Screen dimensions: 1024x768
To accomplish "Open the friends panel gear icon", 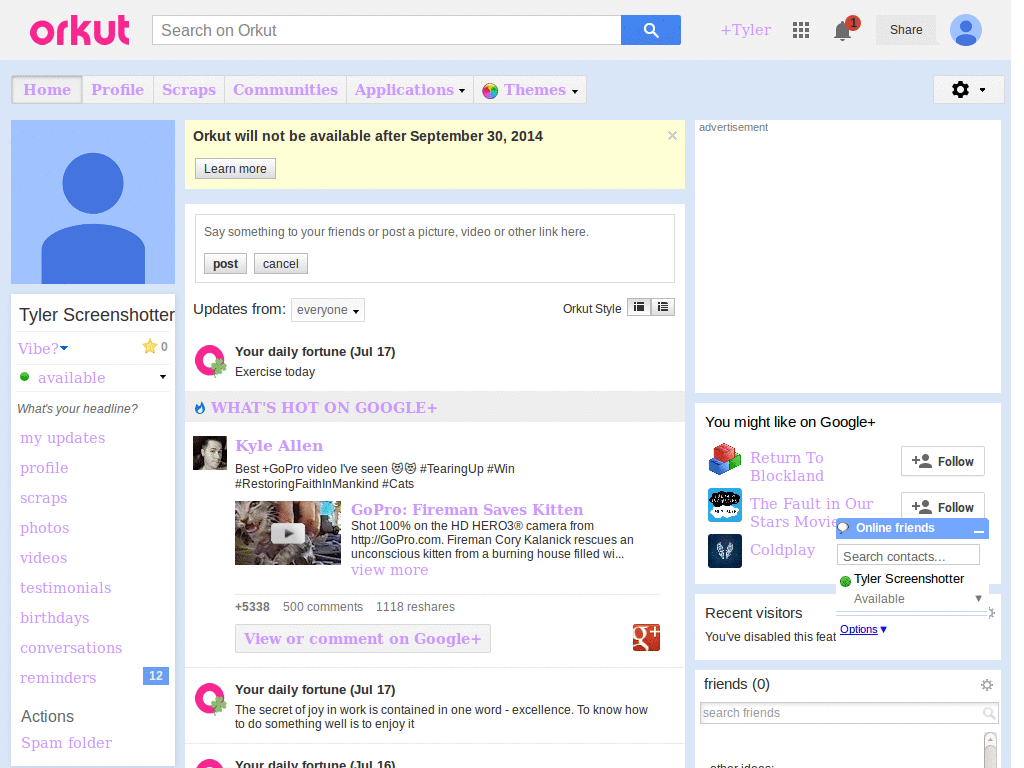I will pos(987,684).
